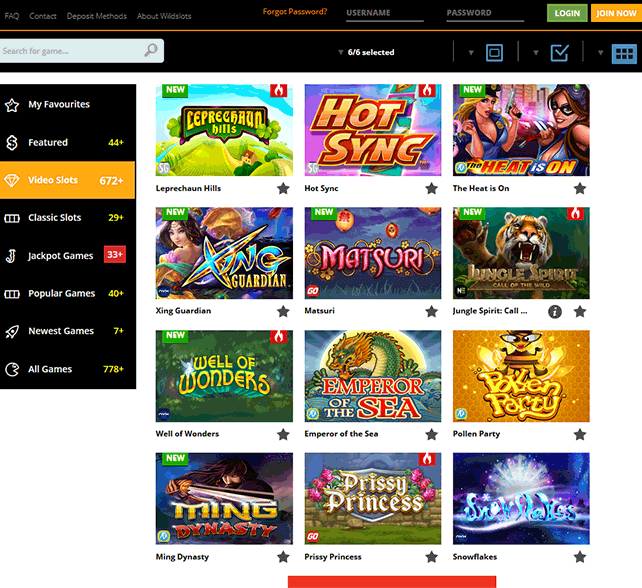Open the Contact link
Screen dimensions: 642x588
(x=43, y=16)
